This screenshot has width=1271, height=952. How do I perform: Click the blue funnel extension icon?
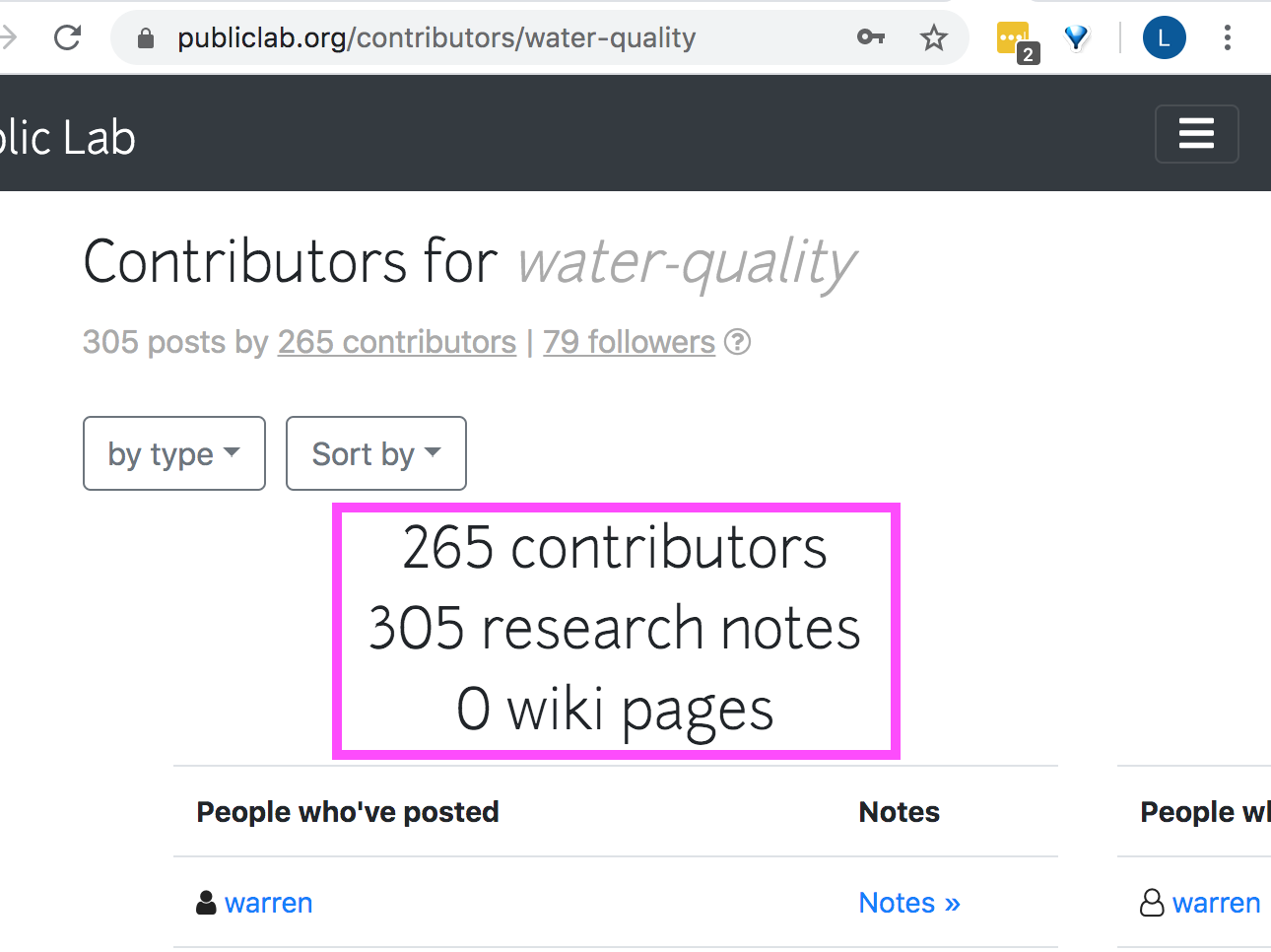[1076, 37]
